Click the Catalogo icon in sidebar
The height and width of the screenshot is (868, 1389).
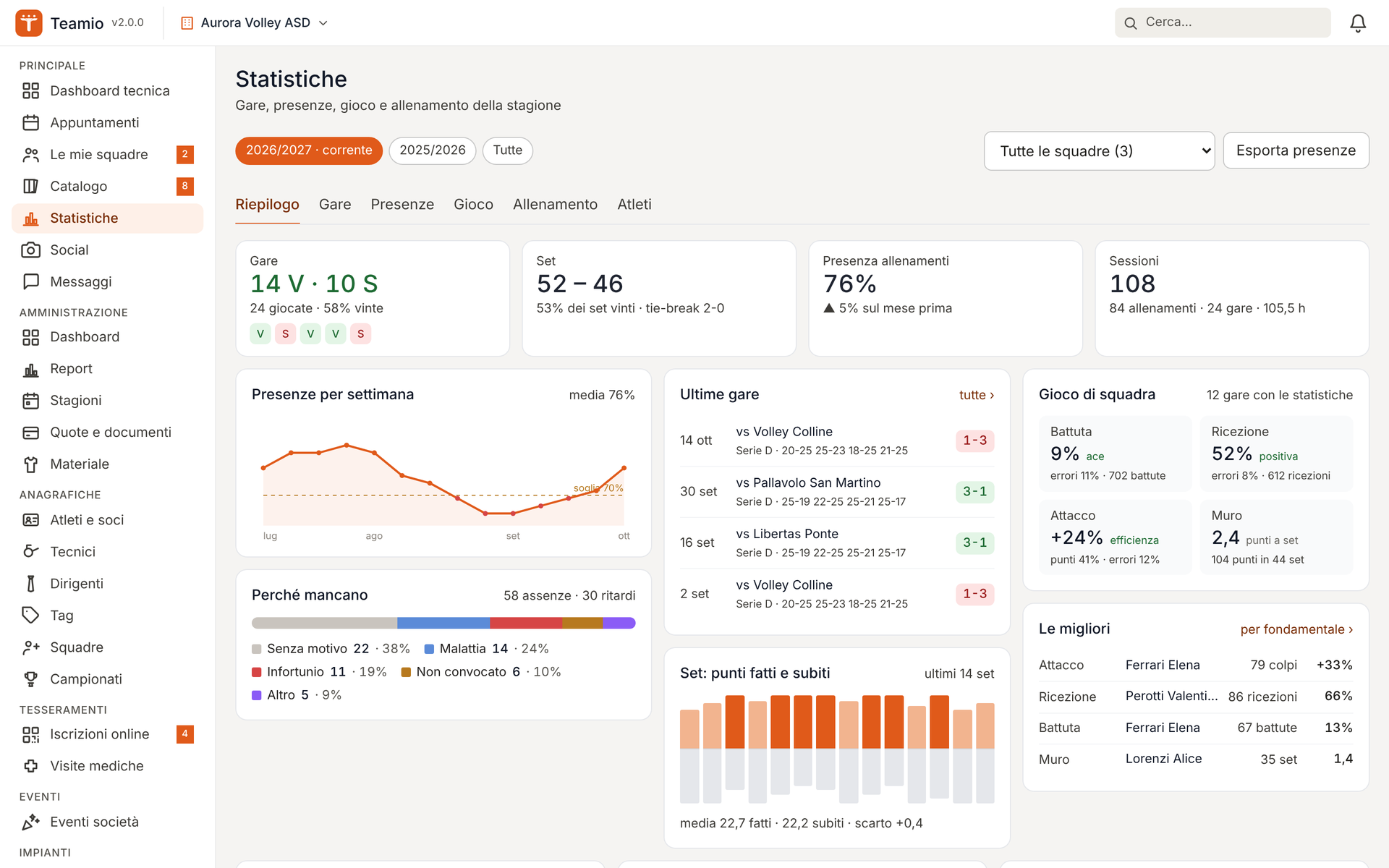(x=30, y=186)
